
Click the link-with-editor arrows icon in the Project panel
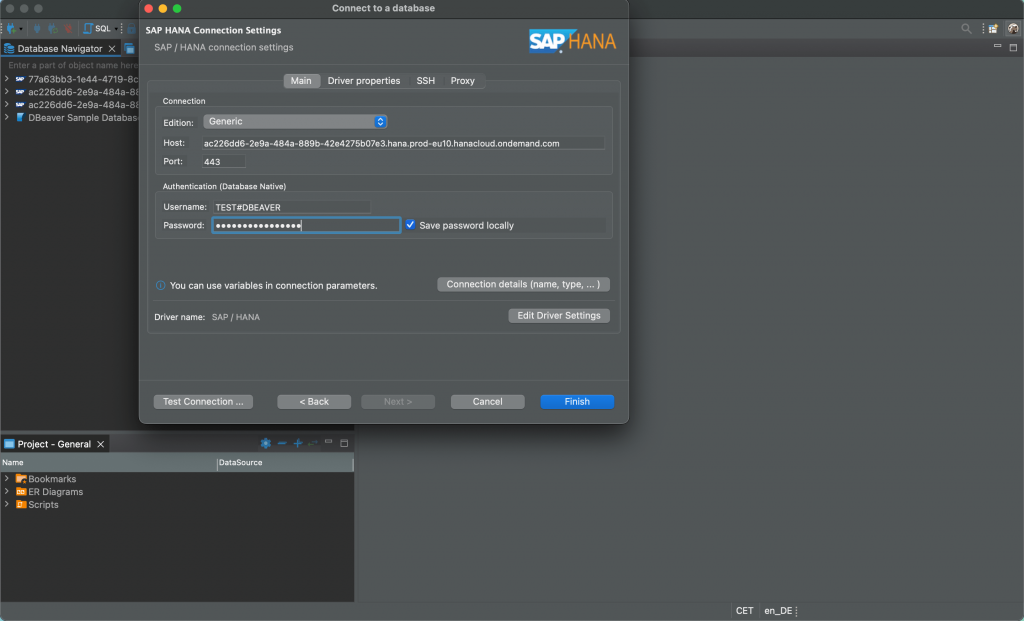[x=313, y=443]
